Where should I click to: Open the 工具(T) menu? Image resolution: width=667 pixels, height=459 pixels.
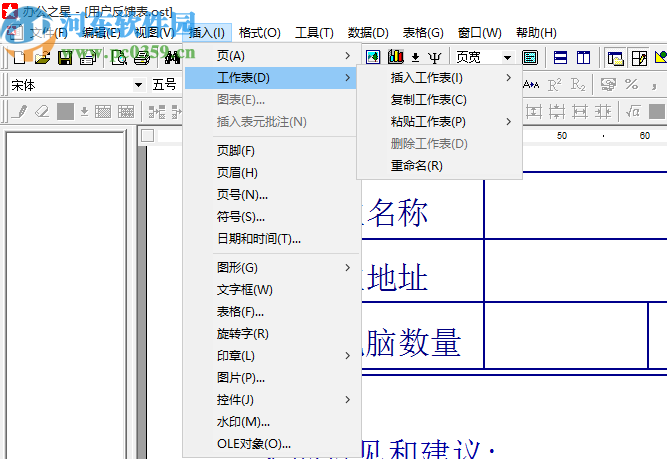[x=314, y=33]
